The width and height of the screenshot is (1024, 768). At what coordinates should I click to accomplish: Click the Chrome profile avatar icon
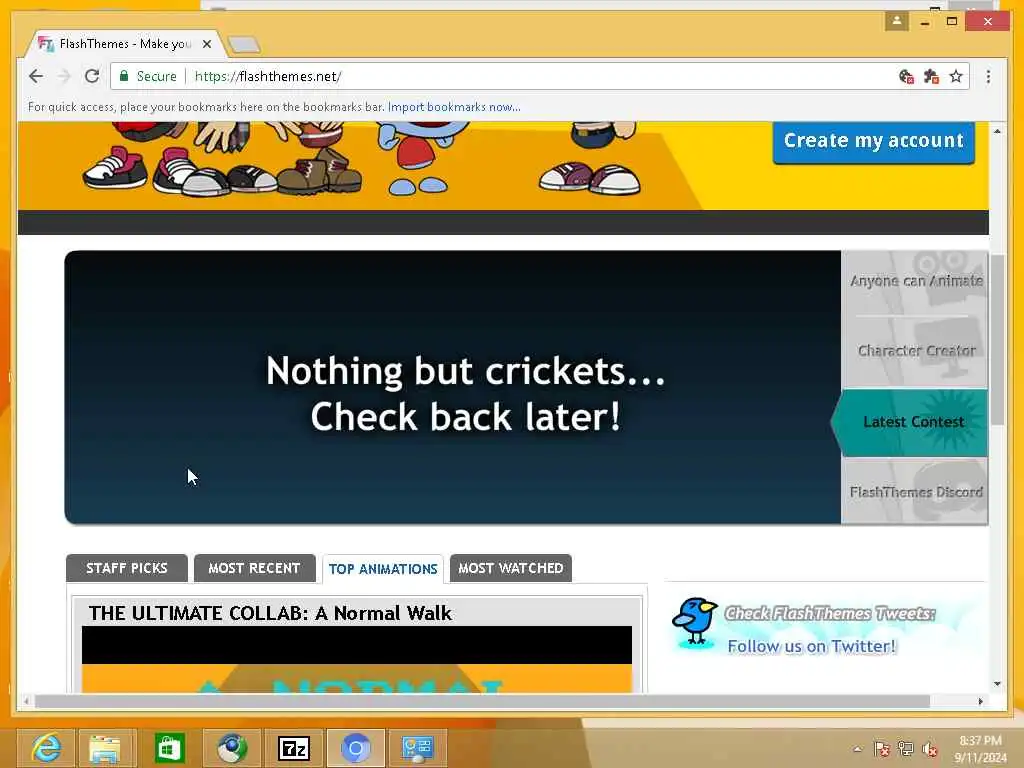tap(897, 21)
